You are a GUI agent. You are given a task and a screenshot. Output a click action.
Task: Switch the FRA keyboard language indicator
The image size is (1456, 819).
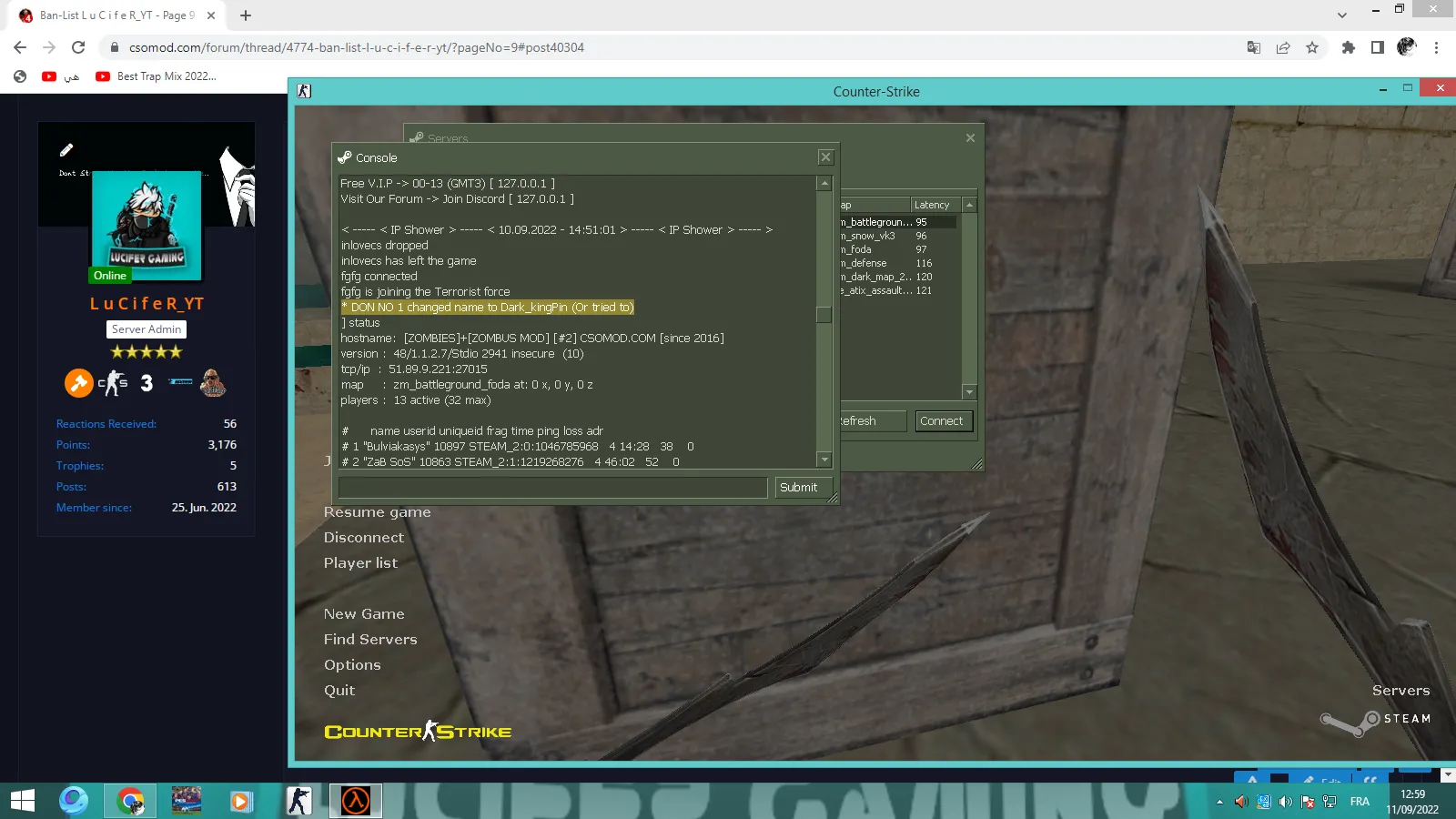[1360, 802]
